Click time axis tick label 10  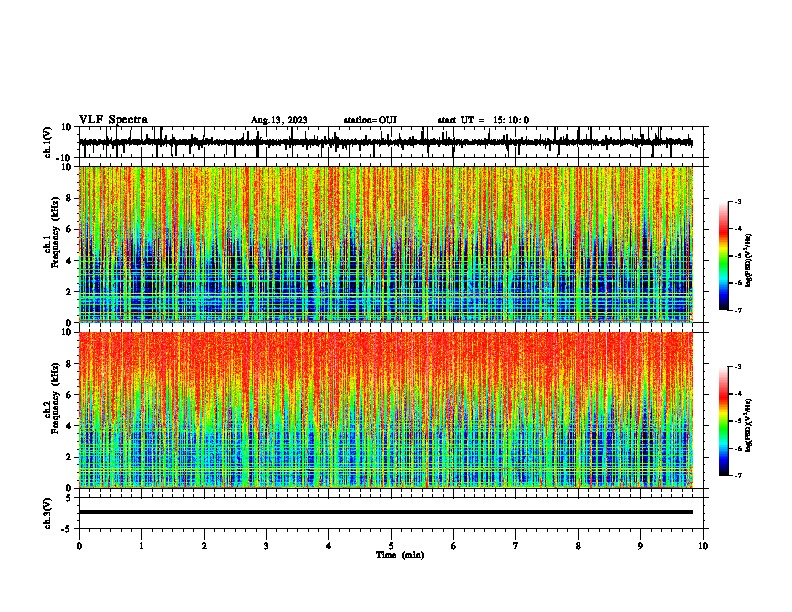[703, 546]
